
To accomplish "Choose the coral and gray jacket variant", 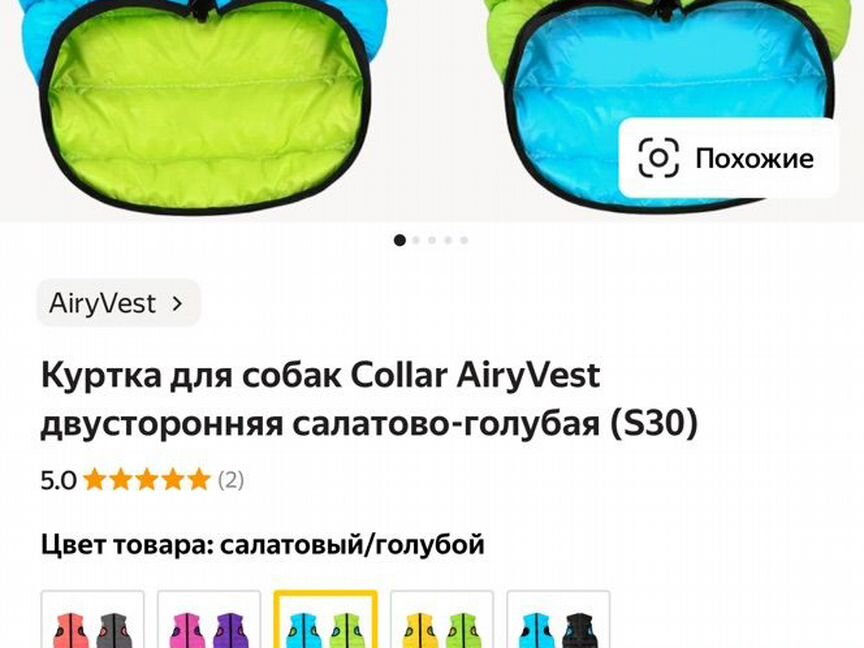I will (93, 619).
